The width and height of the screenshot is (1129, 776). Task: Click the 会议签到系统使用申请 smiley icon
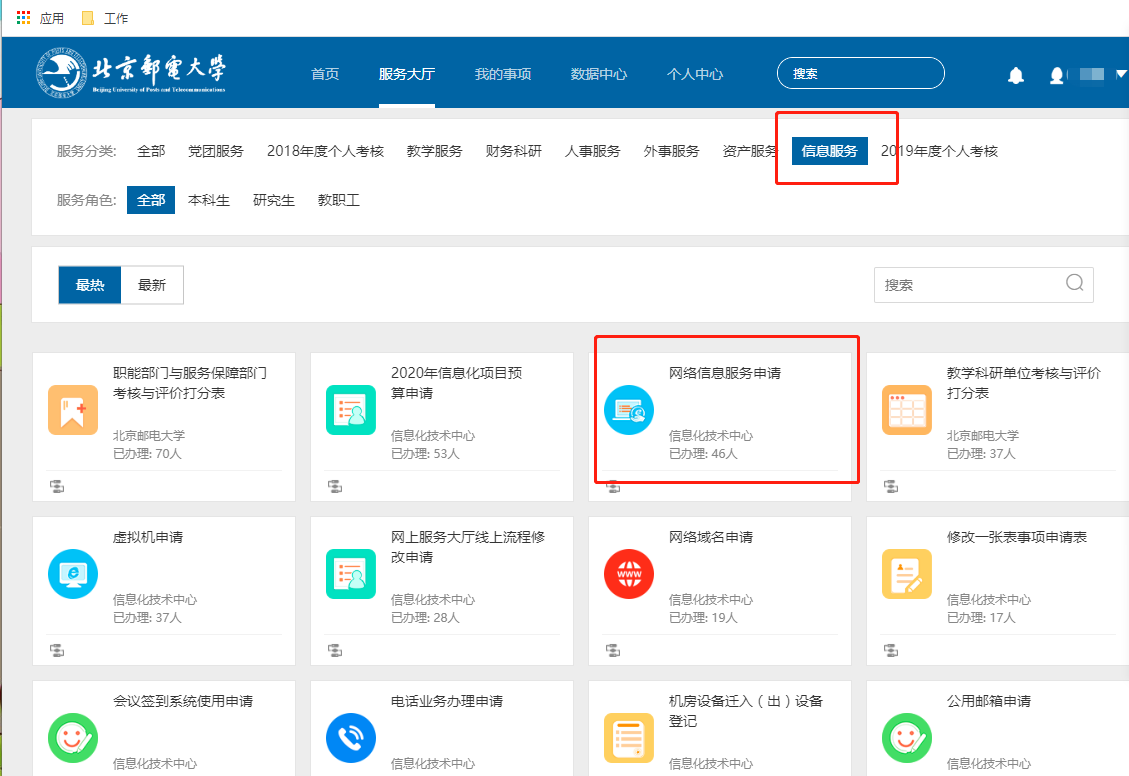[73, 738]
